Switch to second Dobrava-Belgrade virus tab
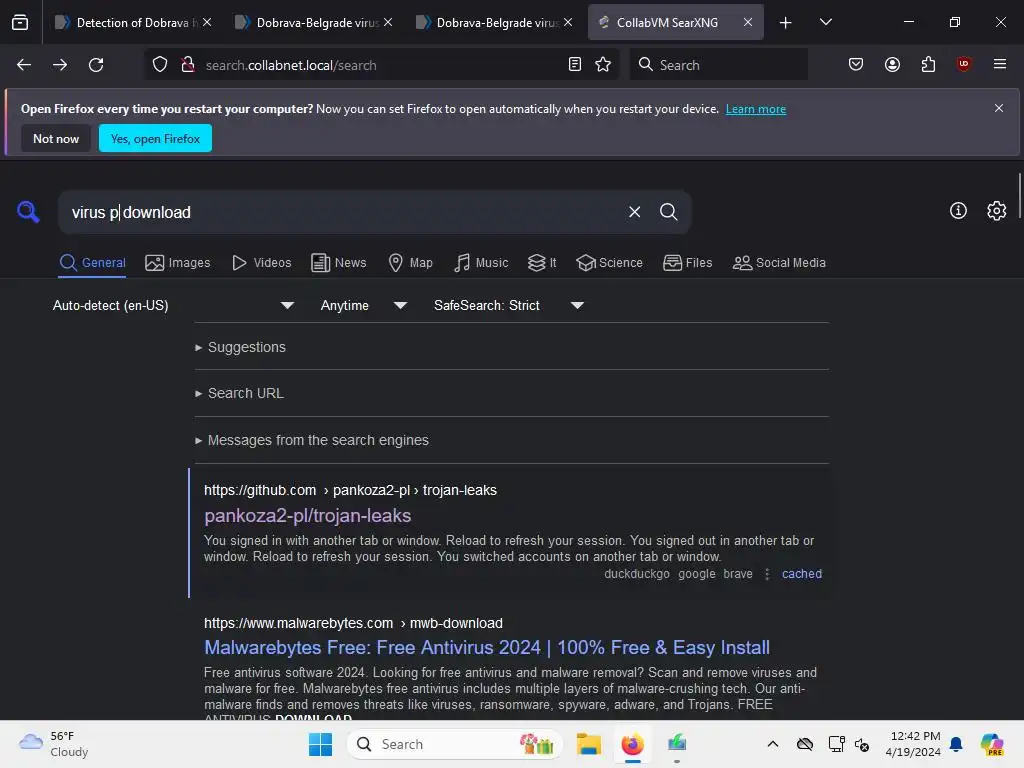Image resolution: width=1024 pixels, height=768 pixels. 494,22
